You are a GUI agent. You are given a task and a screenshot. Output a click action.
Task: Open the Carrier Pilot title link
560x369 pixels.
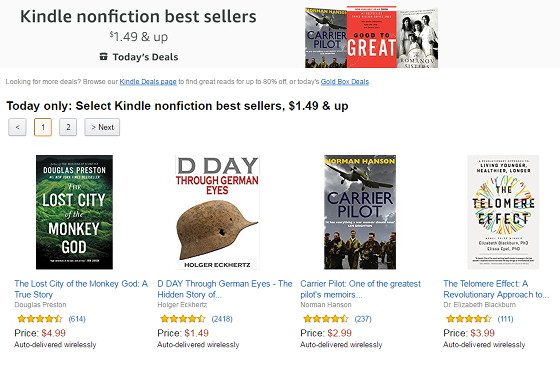click(360, 289)
